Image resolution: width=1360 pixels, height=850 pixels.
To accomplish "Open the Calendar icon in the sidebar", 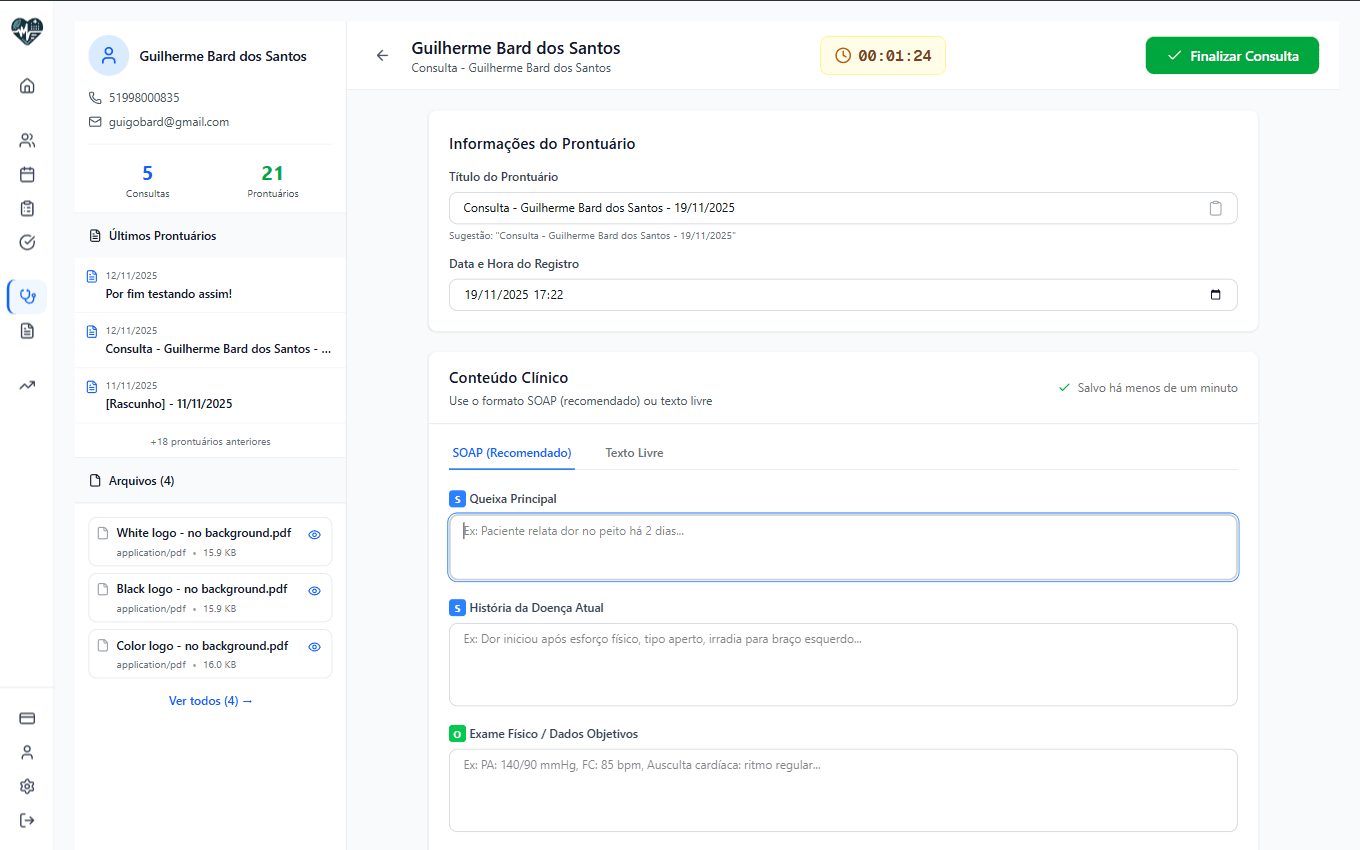I will [27, 174].
